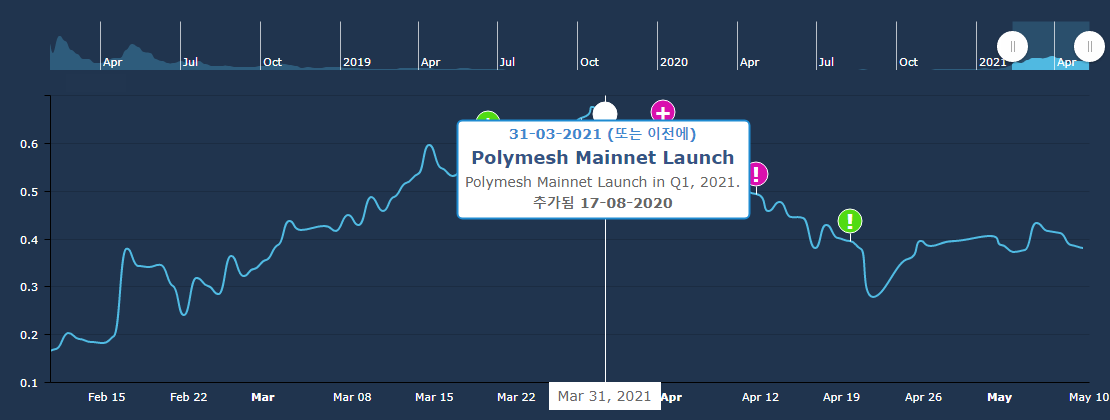Click the 0.1 y-axis value
This screenshot has width=1110, height=420.
tap(28, 382)
